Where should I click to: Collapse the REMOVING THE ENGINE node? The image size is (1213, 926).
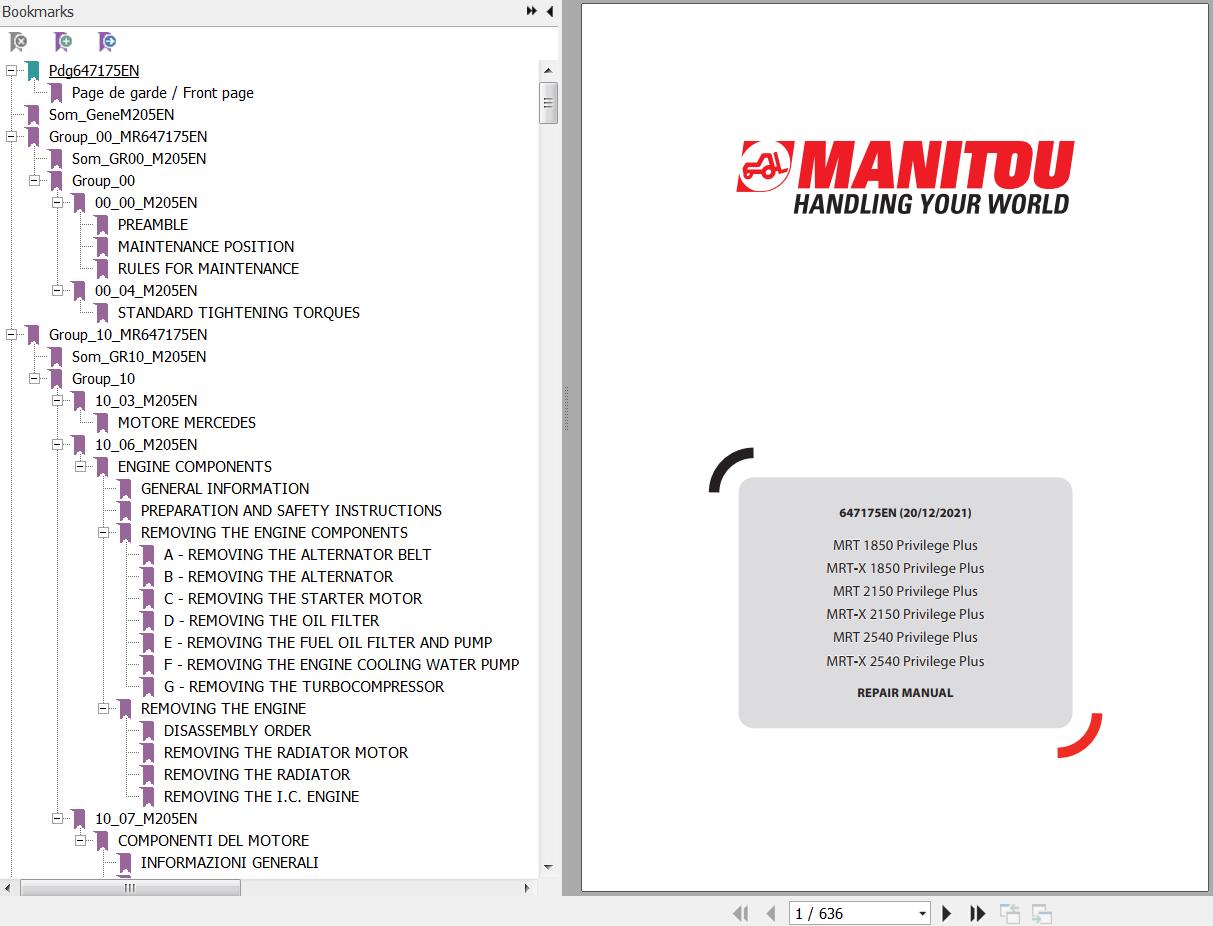[103, 708]
